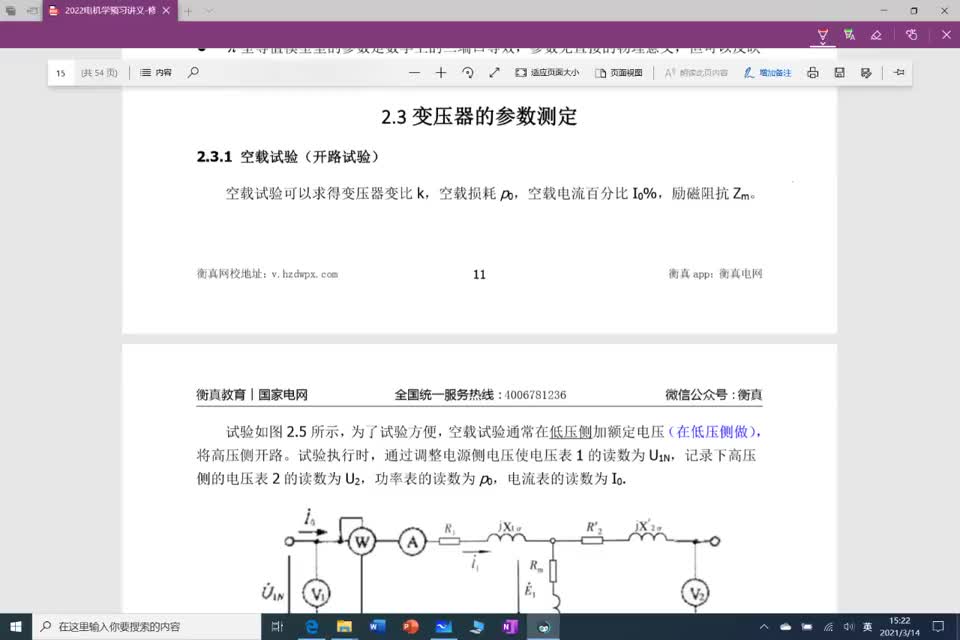This screenshot has width=960, height=640.
Task: Show hidden system tray icons
Action: click(x=764, y=627)
